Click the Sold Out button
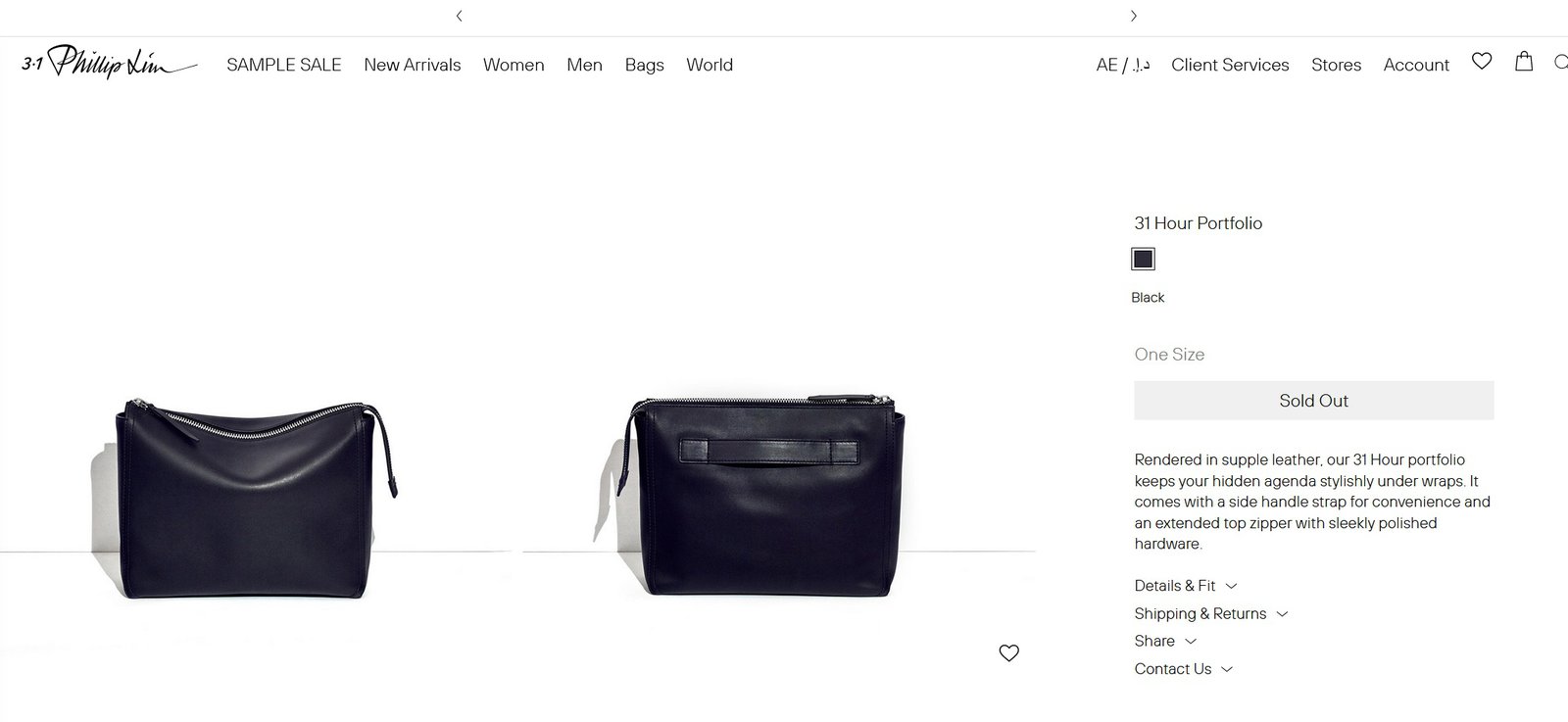The height and width of the screenshot is (722, 1568). 1313,401
